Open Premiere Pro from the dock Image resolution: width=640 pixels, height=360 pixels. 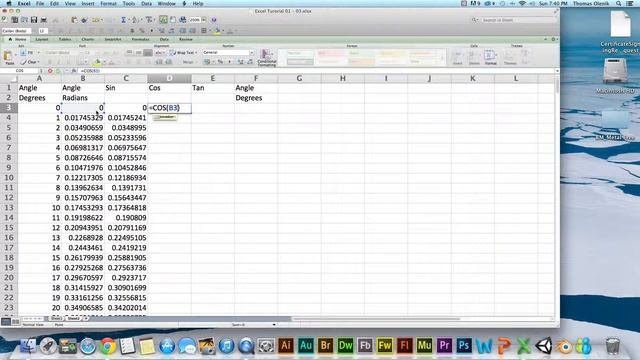(x=444, y=346)
